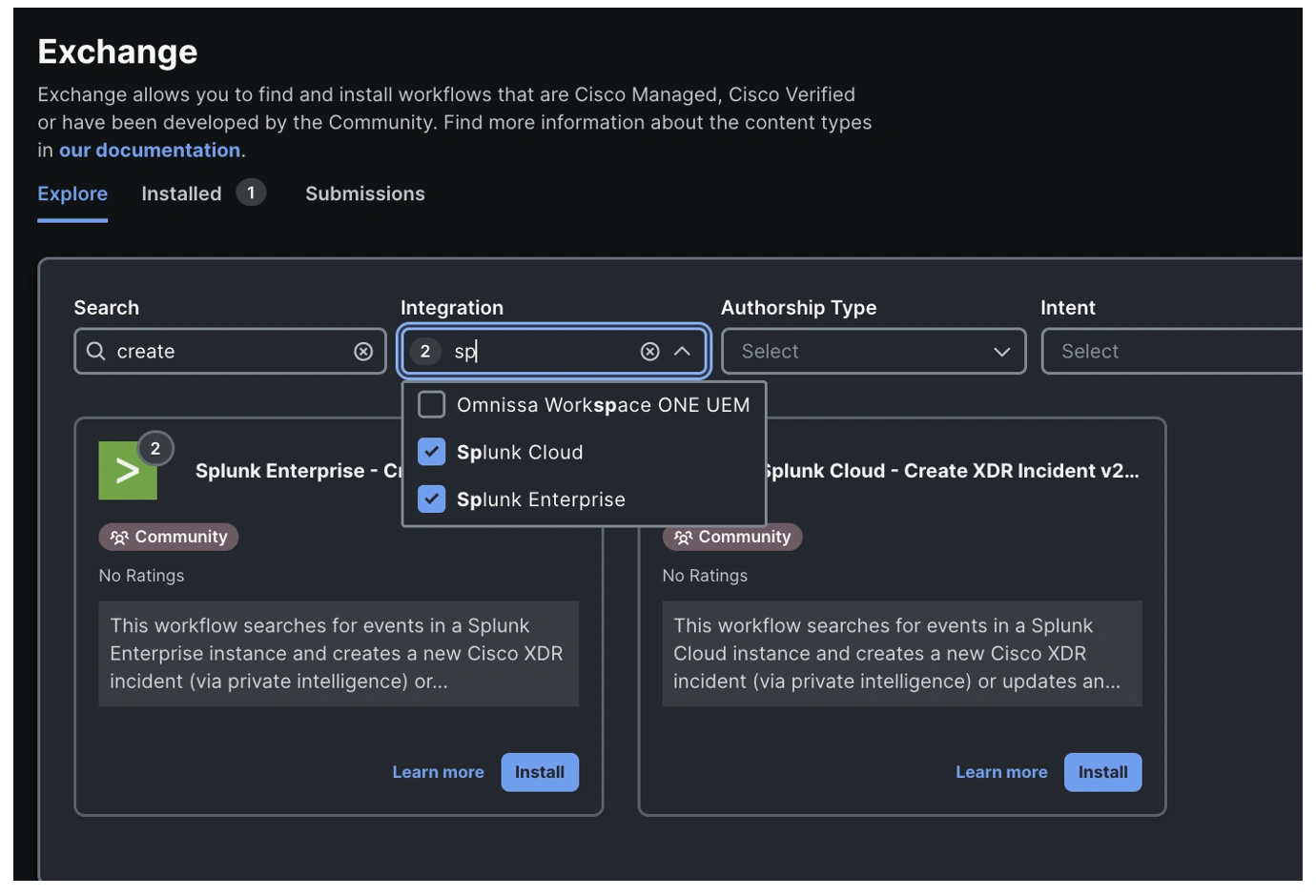Uncheck the Splunk Cloud option
Screen dimensions: 1316x896
431,452
